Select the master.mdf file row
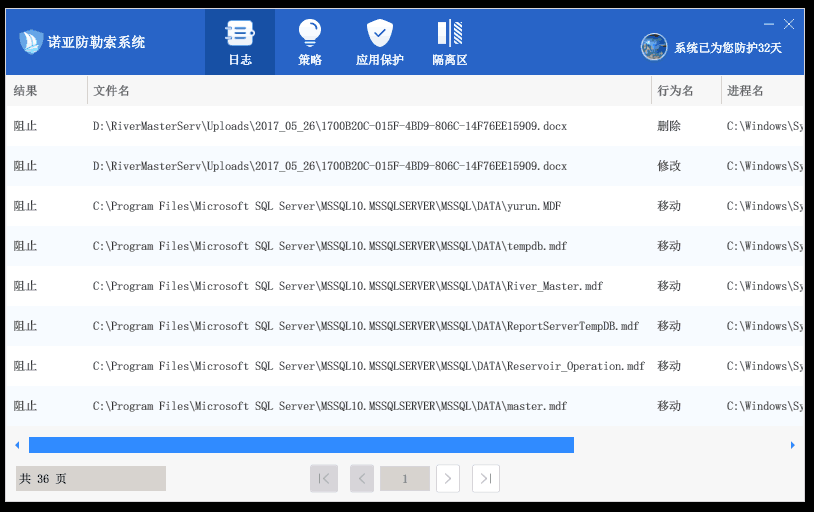Image resolution: width=814 pixels, height=512 pixels. [405, 406]
